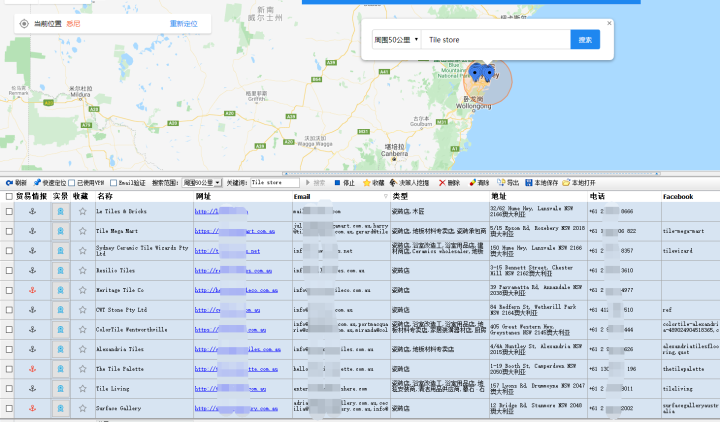This screenshot has height=422, width=720.
Task: Click the current location target icon
Action: (x=24, y=24)
